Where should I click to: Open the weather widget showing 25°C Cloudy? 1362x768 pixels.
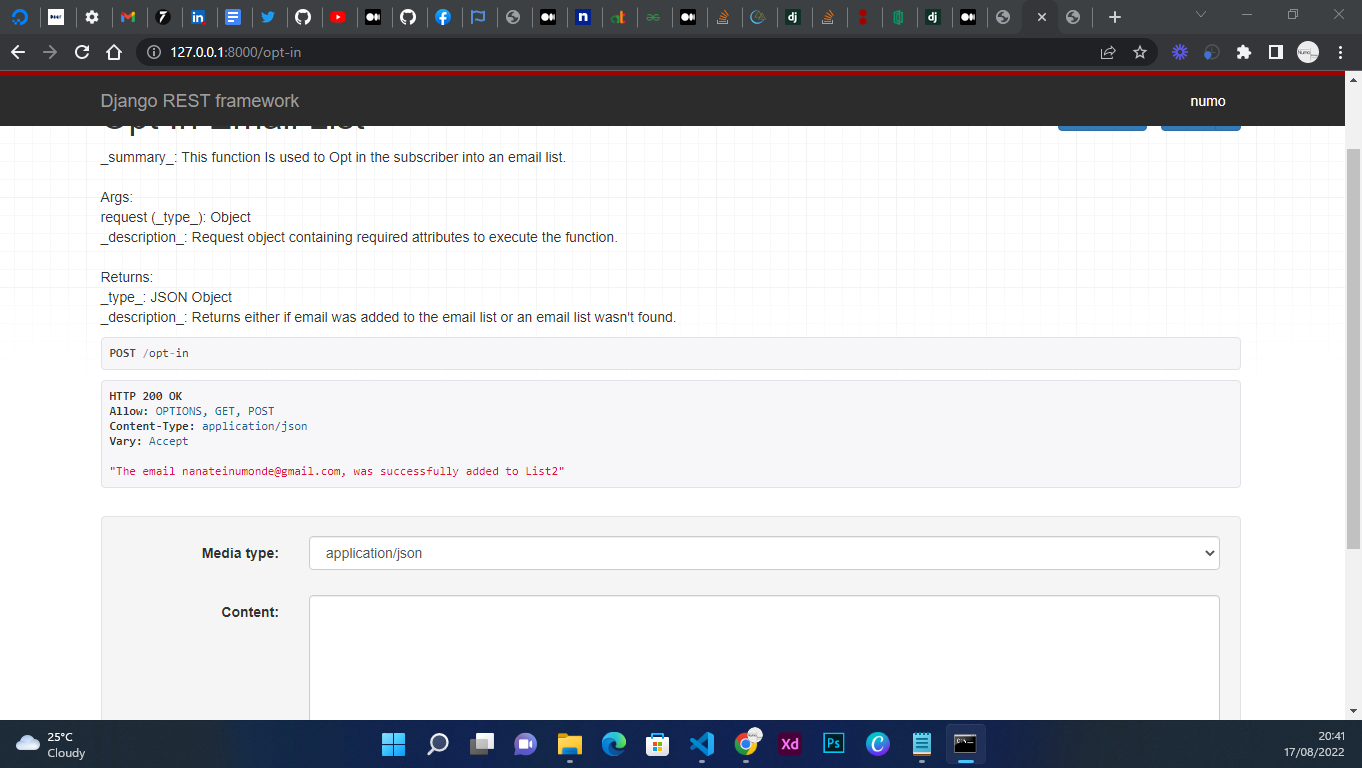tap(52, 744)
